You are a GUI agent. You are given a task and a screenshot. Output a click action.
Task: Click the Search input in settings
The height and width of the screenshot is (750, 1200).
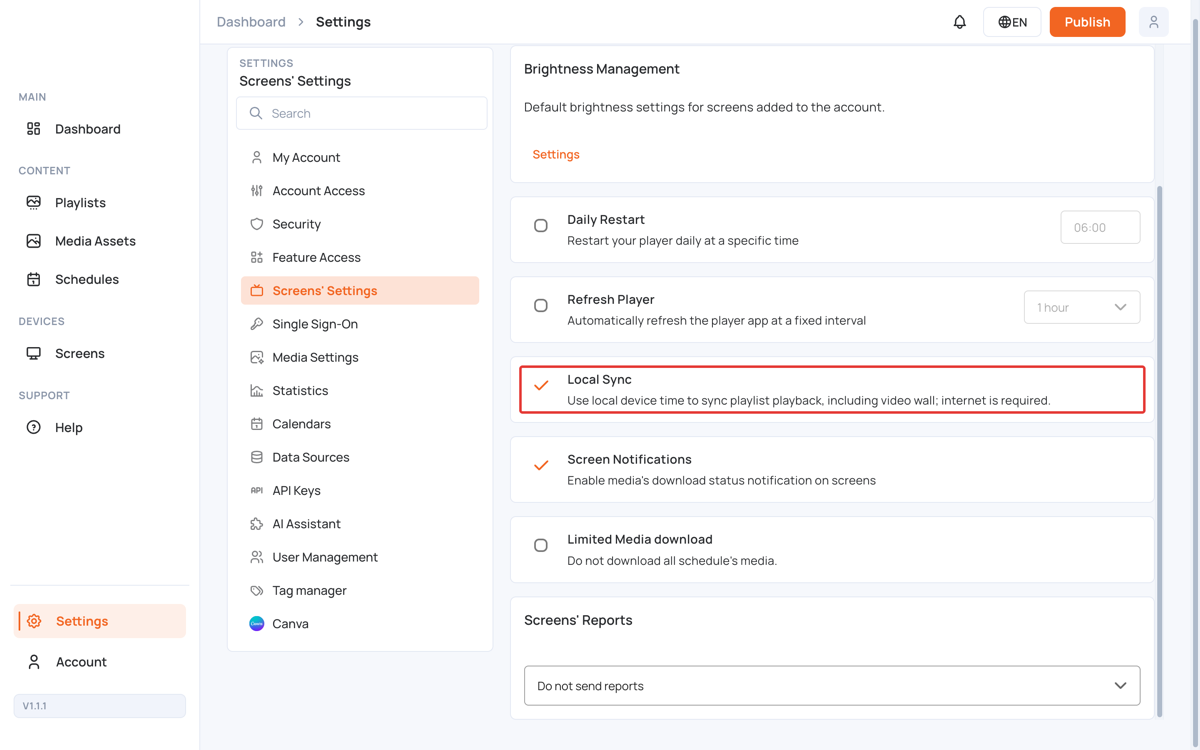point(362,113)
